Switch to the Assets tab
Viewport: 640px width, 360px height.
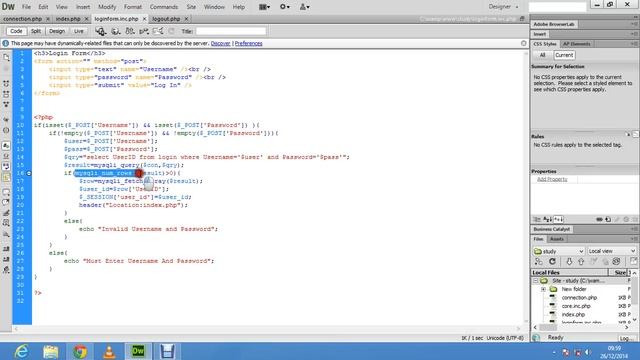point(556,239)
